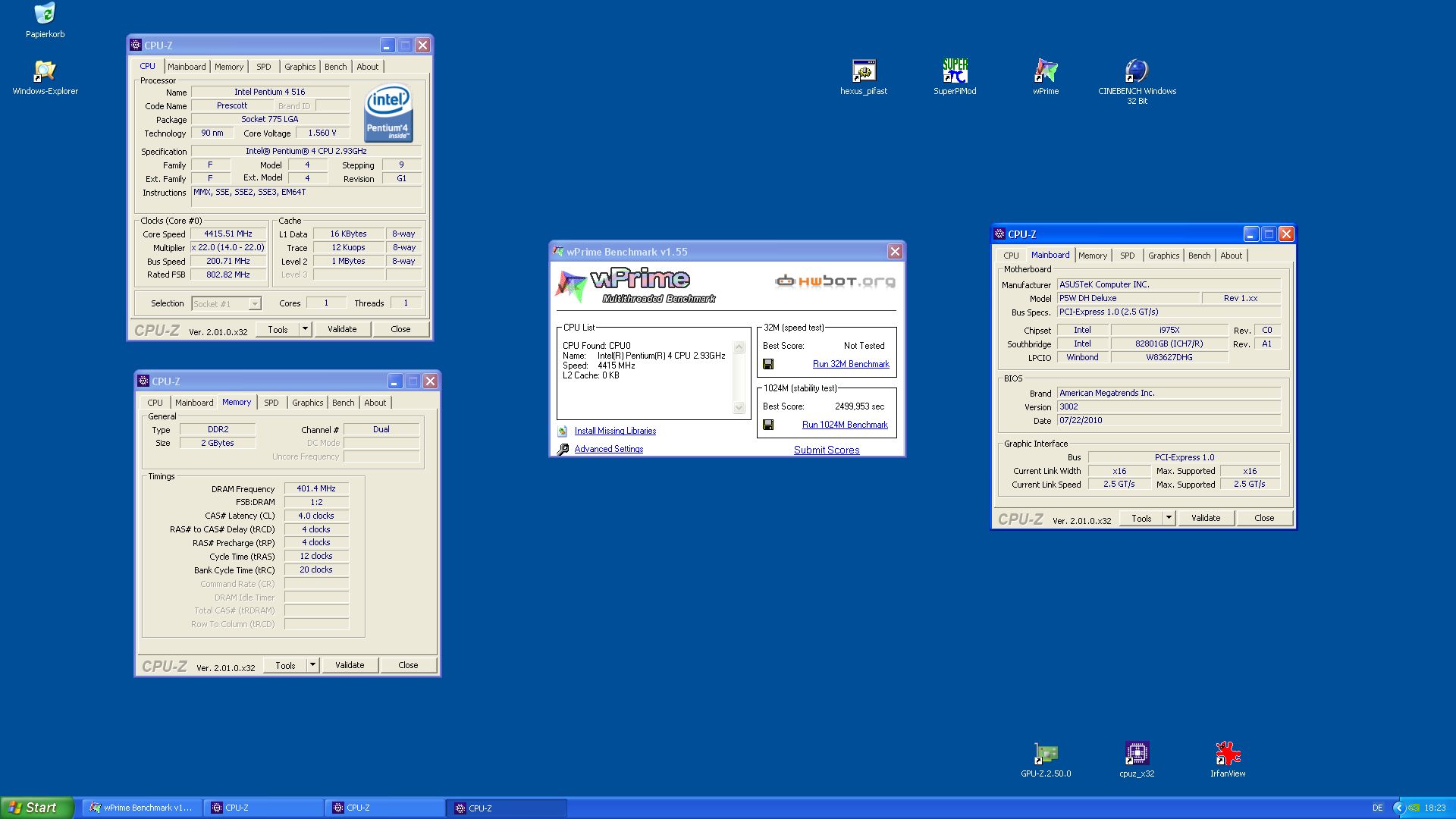This screenshot has height=819, width=1456.
Task: Click Validate in Mainboard CPU-Z window
Action: (1206, 518)
